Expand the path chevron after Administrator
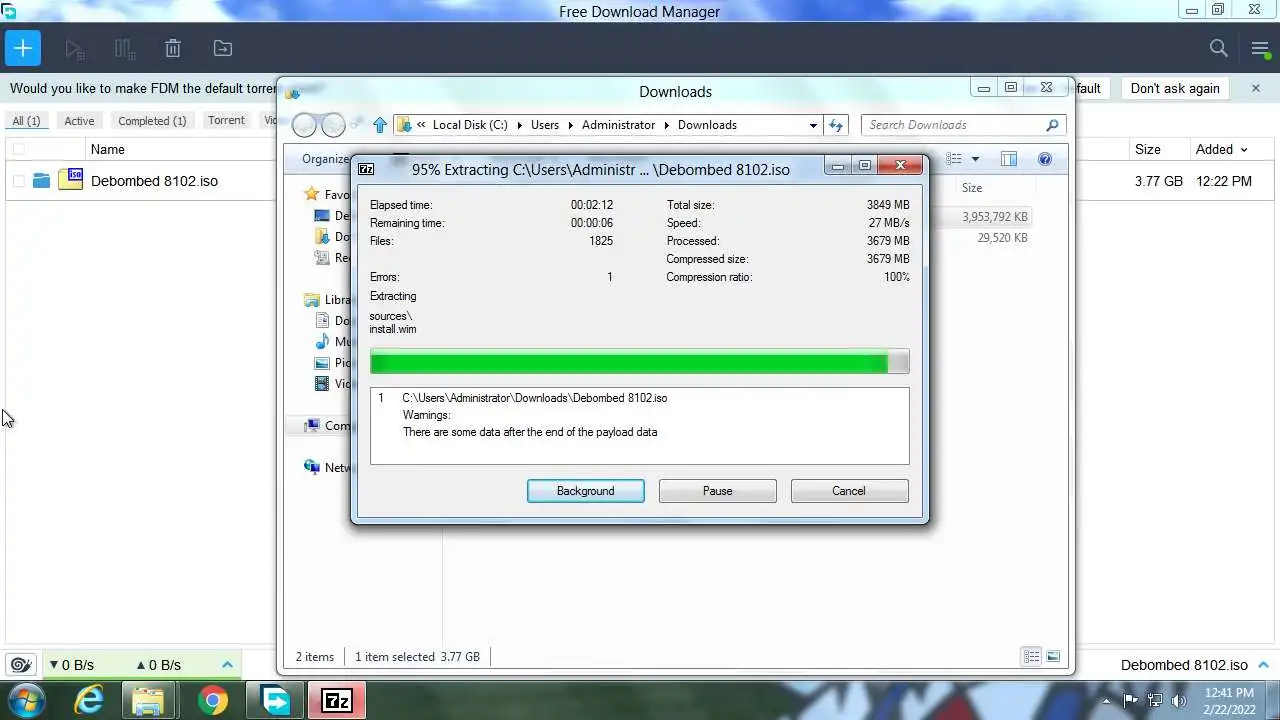The height and width of the screenshot is (720, 1280). 666,125
